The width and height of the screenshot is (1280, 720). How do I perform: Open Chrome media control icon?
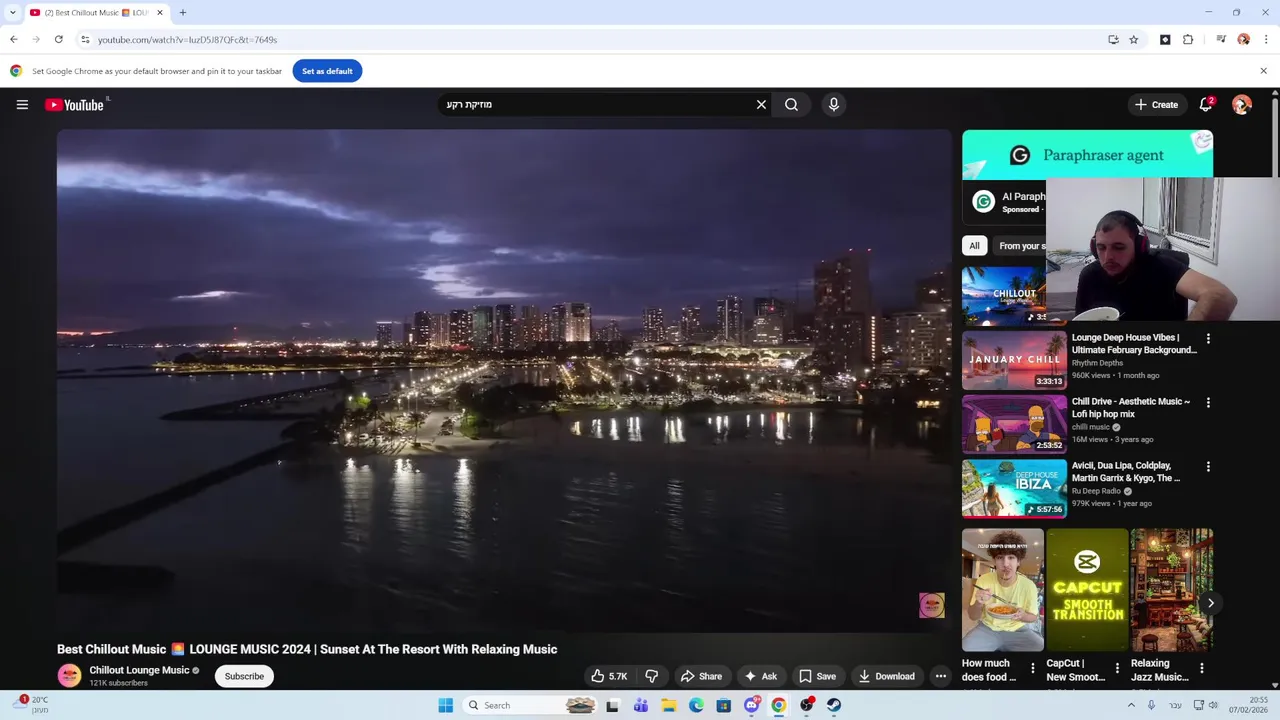point(1221,39)
